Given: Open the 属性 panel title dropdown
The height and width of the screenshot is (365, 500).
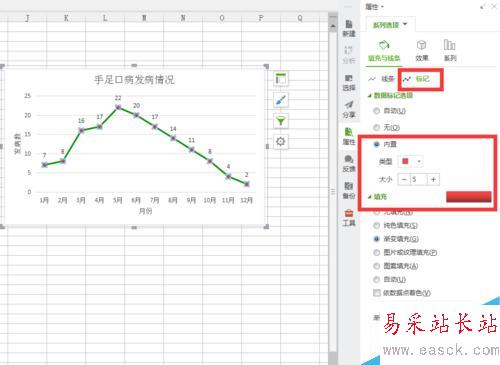Looking at the screenshot, I should click(x=375, y=7).
